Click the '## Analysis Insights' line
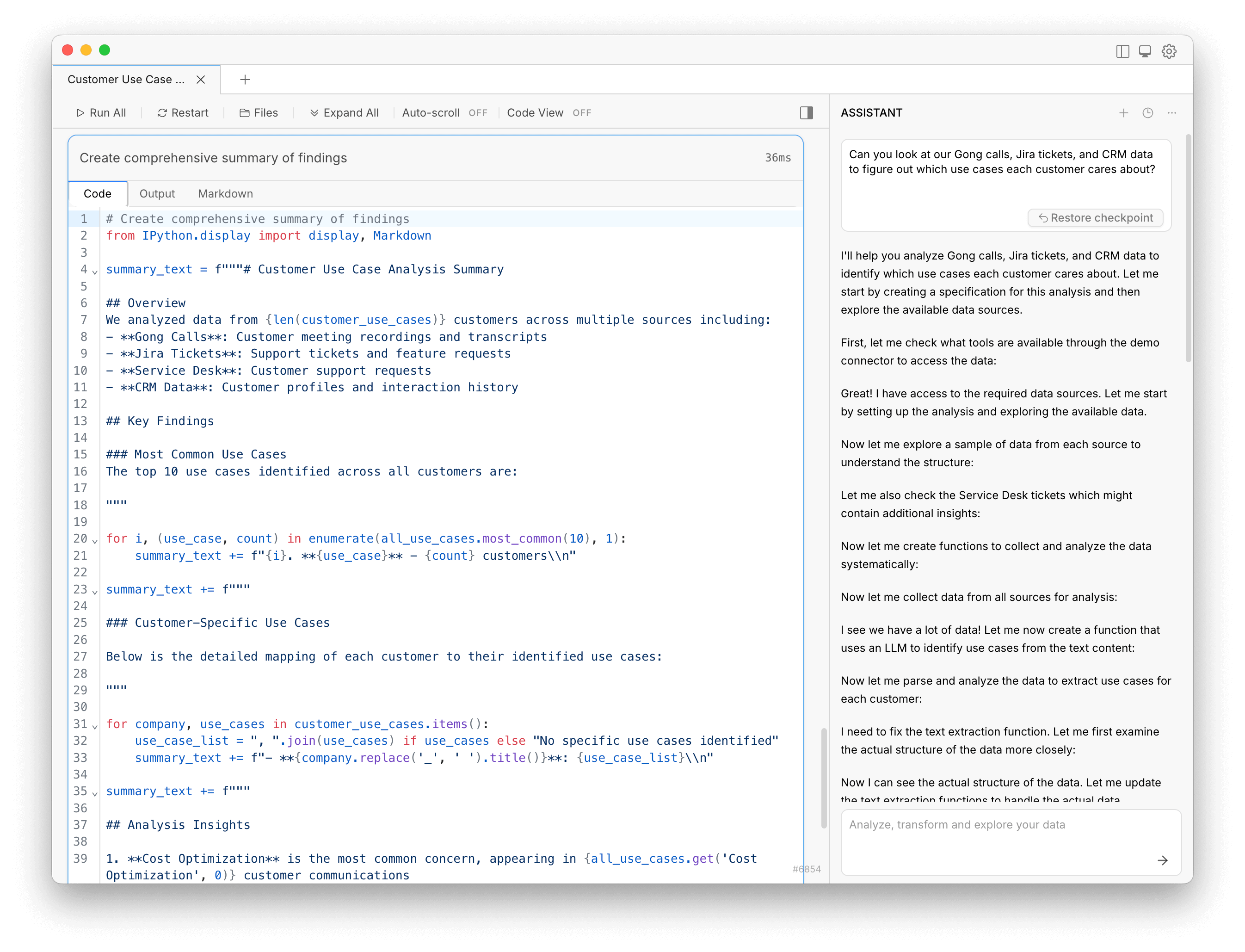This screenshot has width=1245, height=952. coord(178,825)
